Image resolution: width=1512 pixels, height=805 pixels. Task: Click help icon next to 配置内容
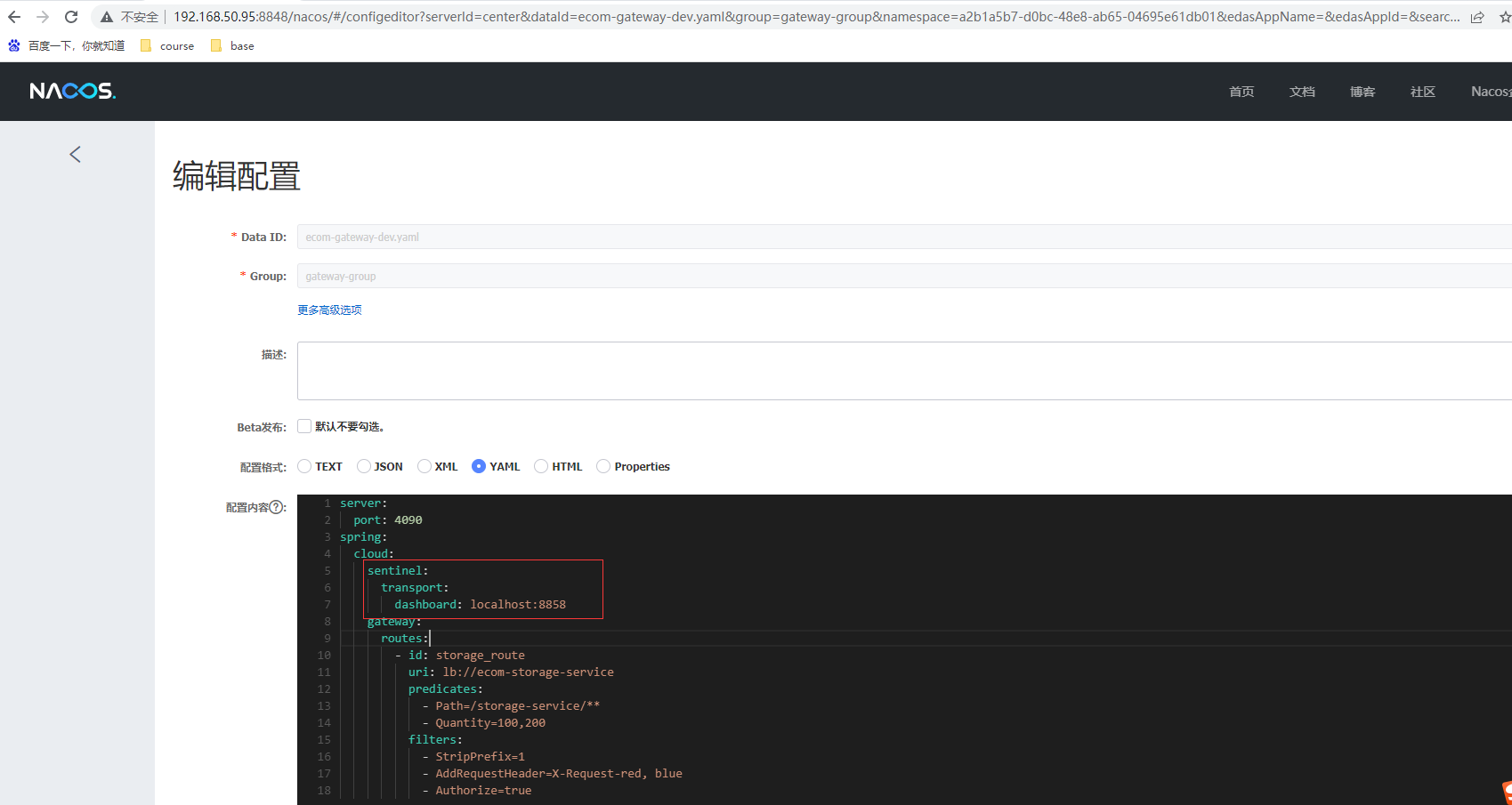pos(278,507)
